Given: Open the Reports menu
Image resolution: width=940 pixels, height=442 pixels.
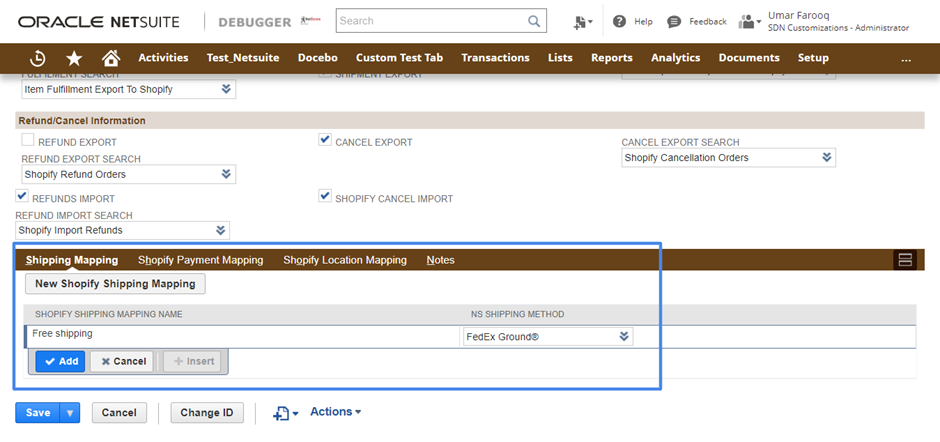Looking at the screenshot, I should (x=611, y=58).
